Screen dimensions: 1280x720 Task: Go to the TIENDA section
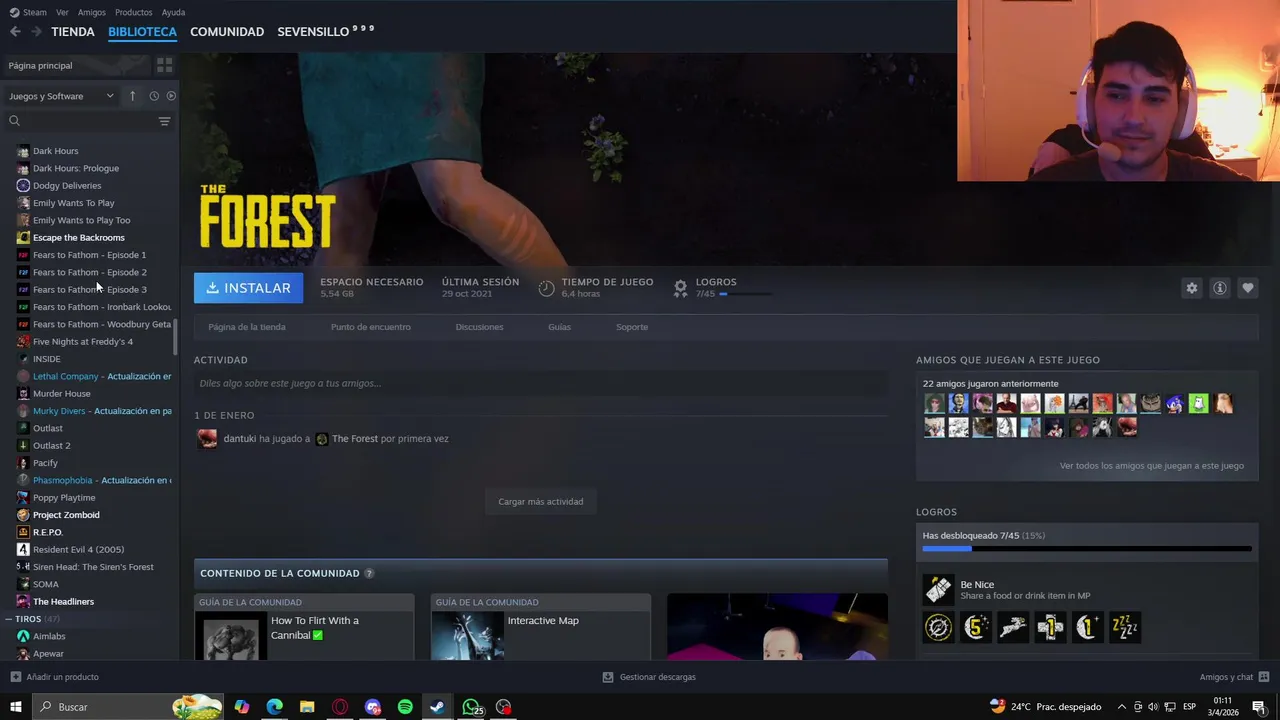(73, 32)
